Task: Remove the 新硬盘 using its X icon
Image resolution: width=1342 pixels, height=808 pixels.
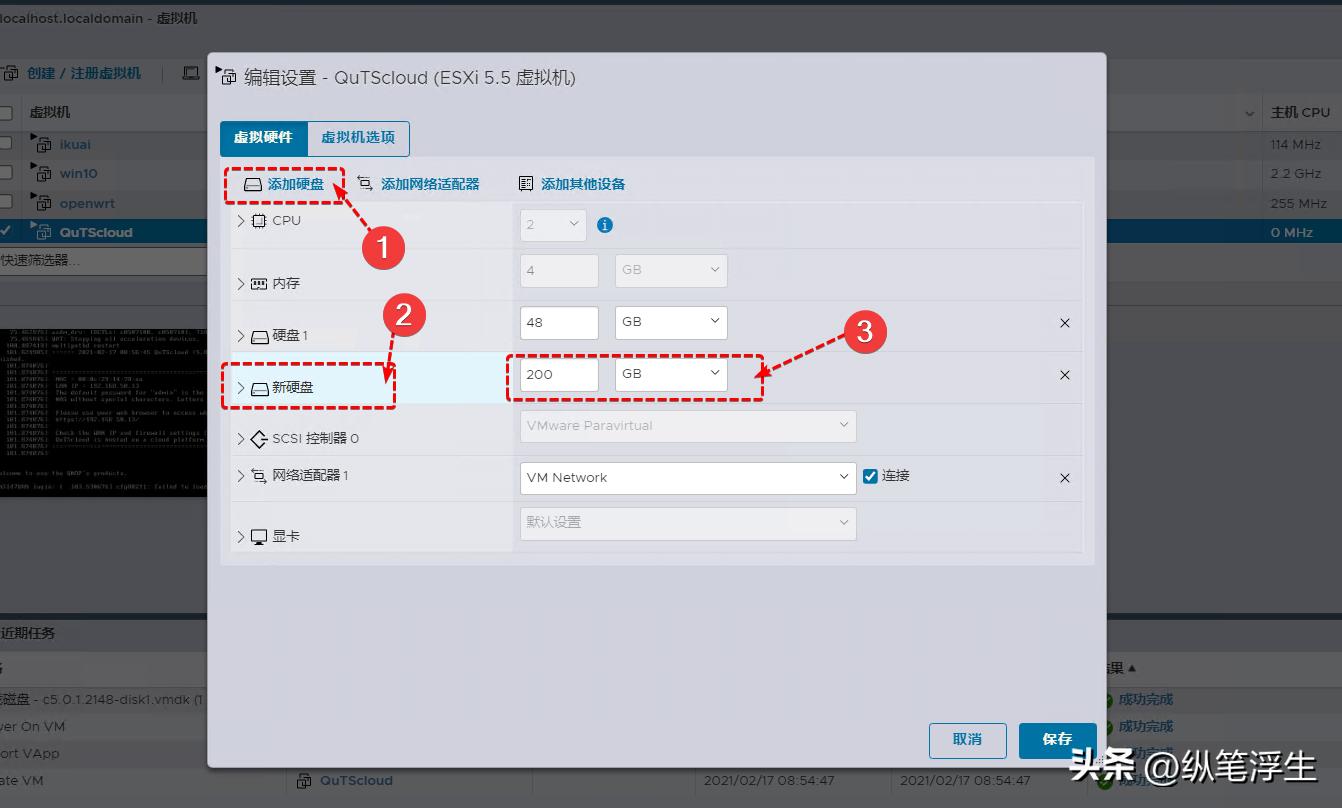Action: 1064,375
